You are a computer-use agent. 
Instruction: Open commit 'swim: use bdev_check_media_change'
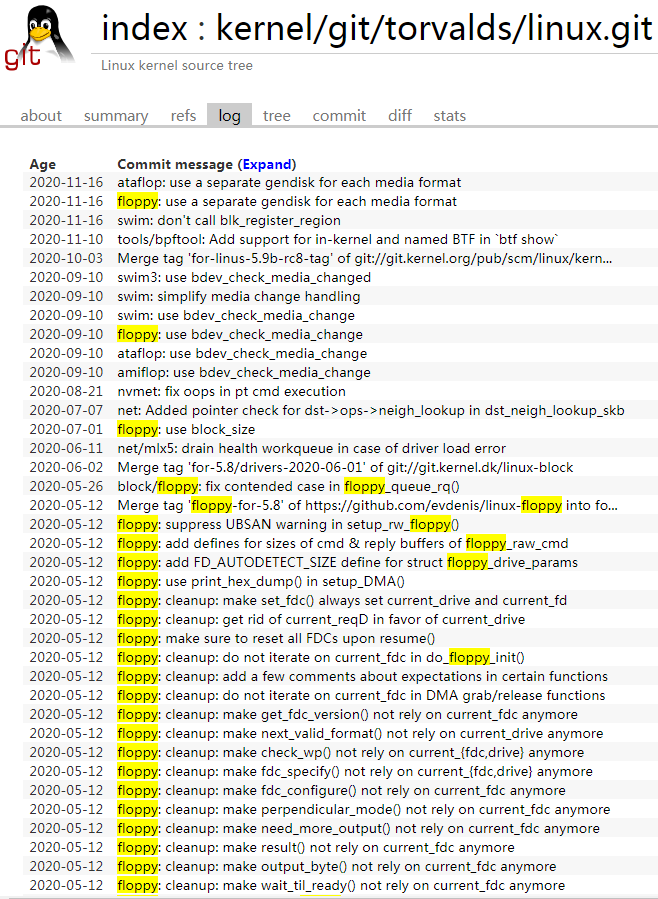236,315
